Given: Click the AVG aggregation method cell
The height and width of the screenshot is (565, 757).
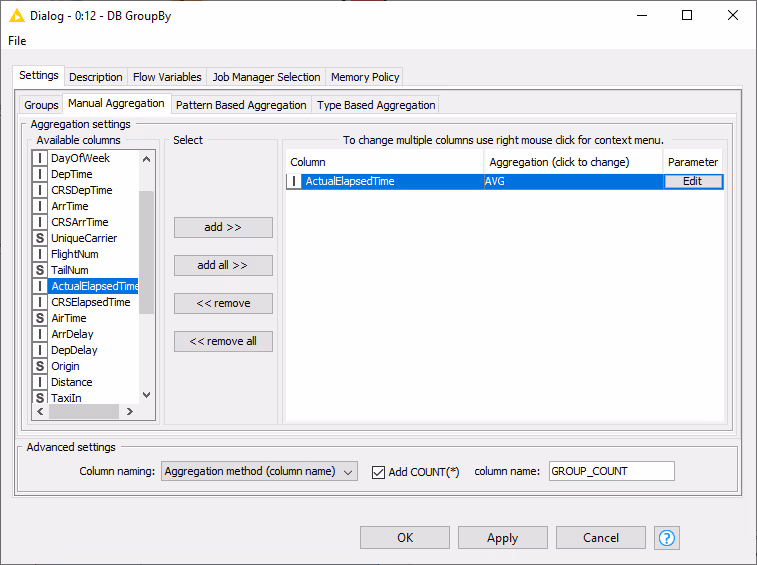Looking at the screenshot, I should click(x=573, y=182).
